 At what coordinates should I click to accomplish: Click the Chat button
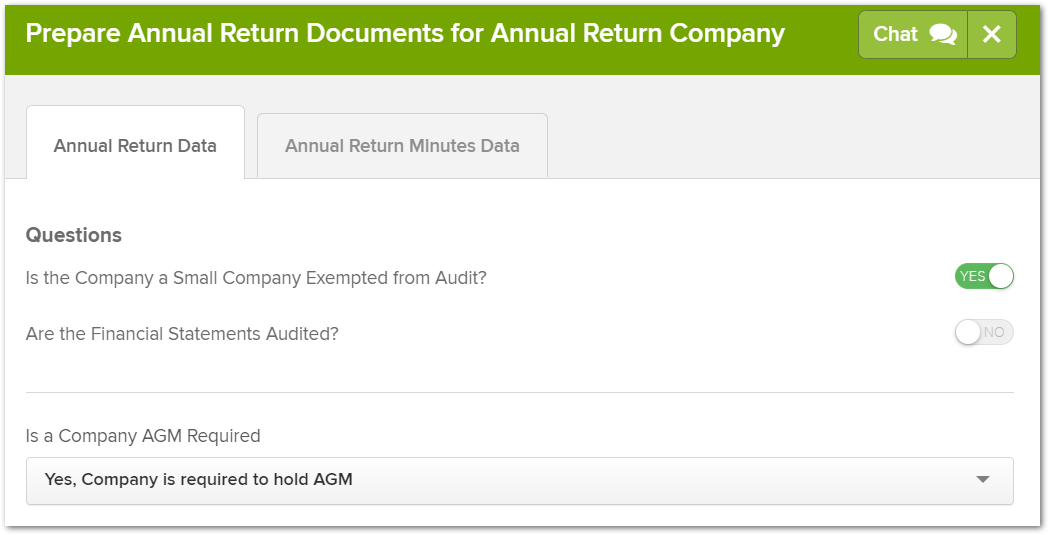click(913, 34)
